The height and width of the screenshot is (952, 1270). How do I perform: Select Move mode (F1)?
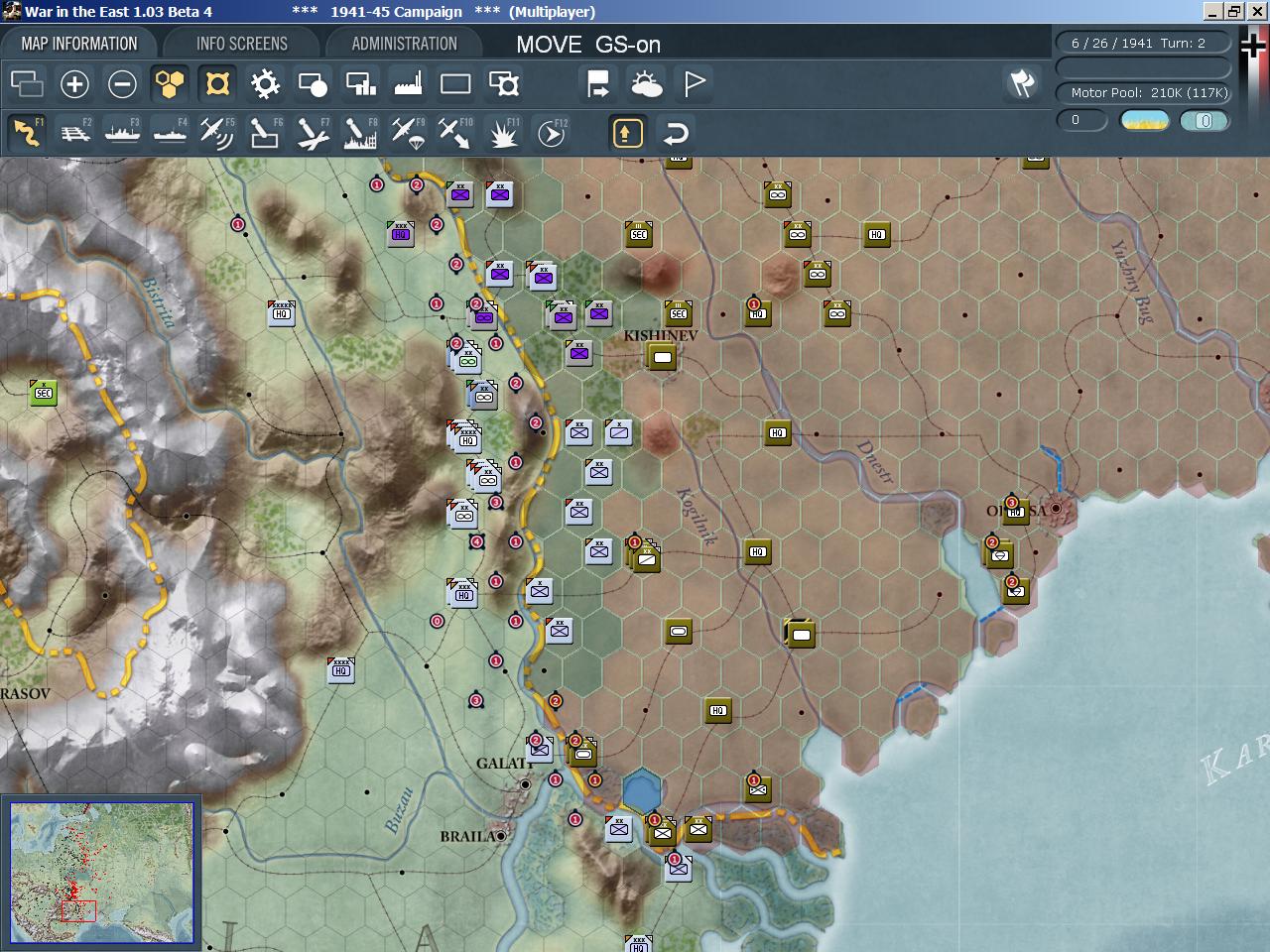(x=27, y=133)
